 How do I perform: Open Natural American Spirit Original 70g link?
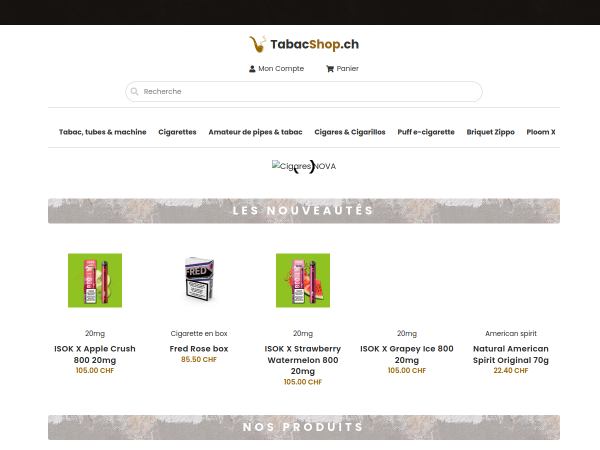click(x=511, y=354)
